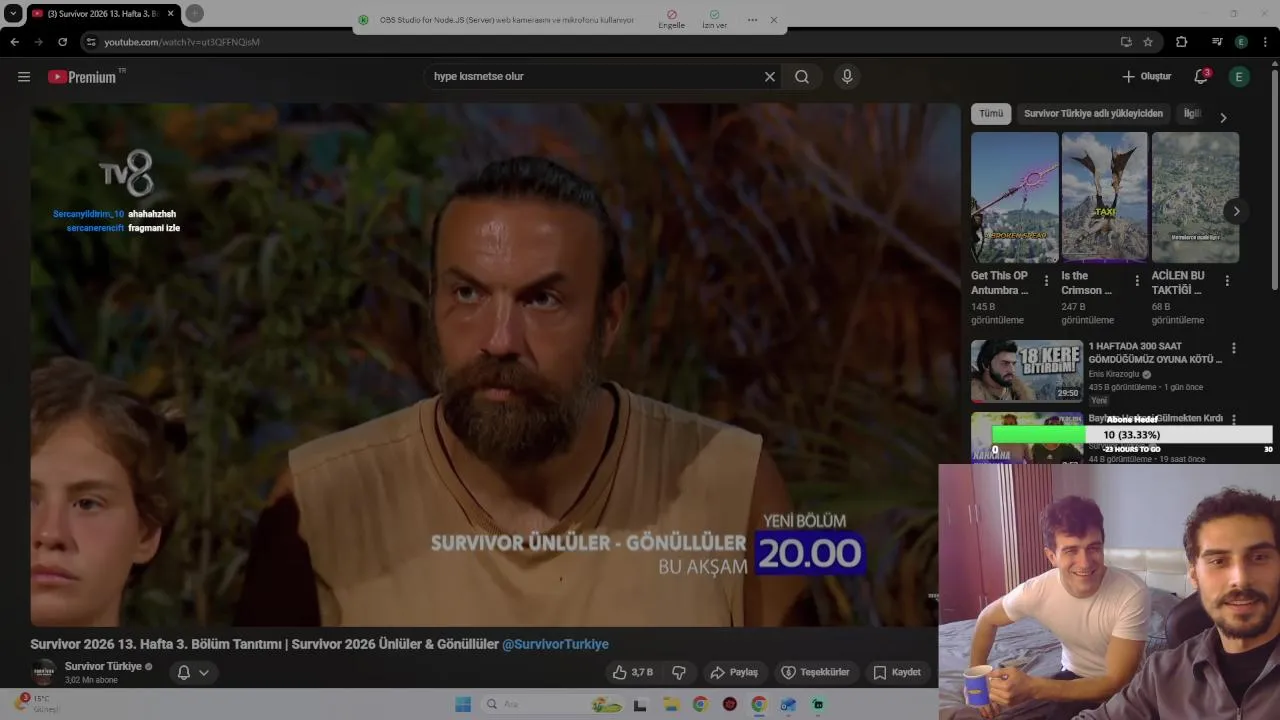
Task: Dislike the video with thumbs-down icon
Action: point(679,672)
